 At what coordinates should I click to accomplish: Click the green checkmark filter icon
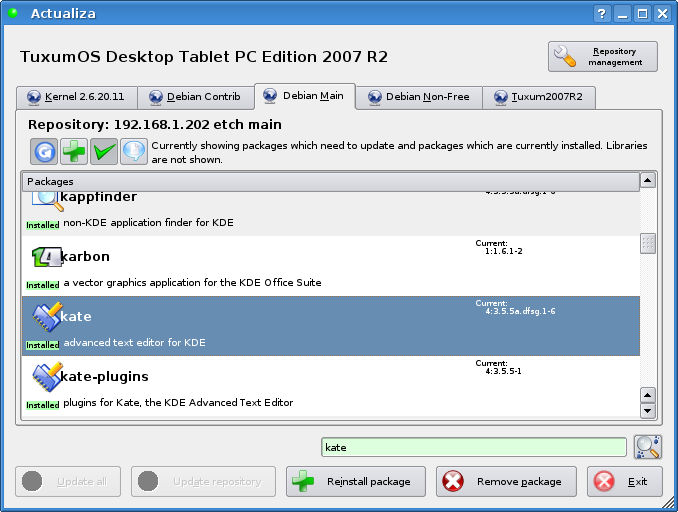tap(104, 152)
